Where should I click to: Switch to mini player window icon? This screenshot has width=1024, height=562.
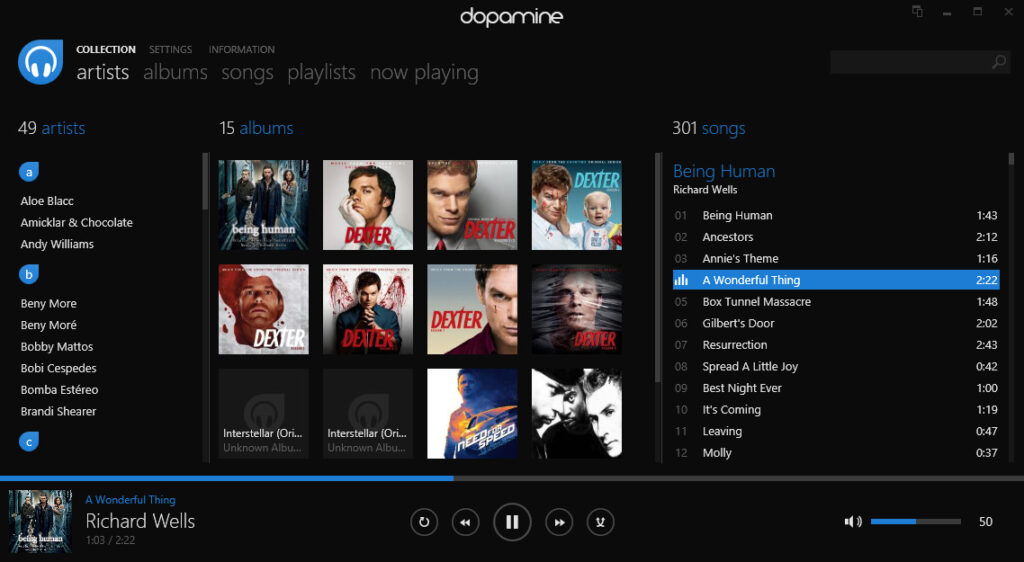pos(916,12)
